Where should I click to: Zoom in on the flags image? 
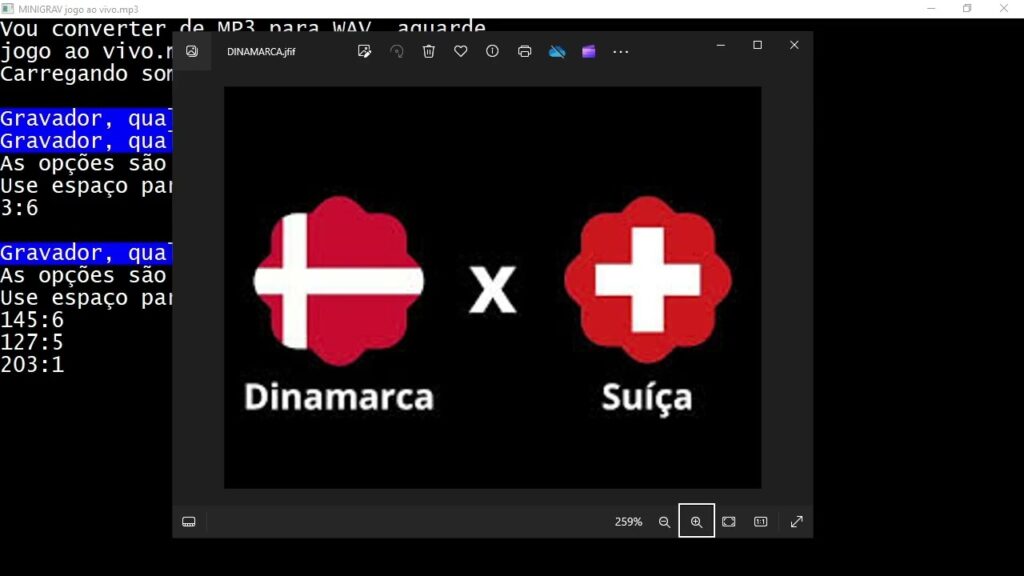tap(696, 521)
